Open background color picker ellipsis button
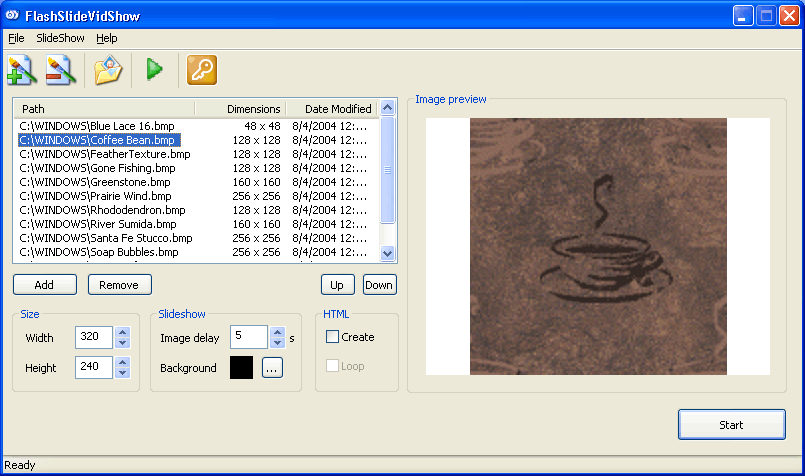 (273, 368)
